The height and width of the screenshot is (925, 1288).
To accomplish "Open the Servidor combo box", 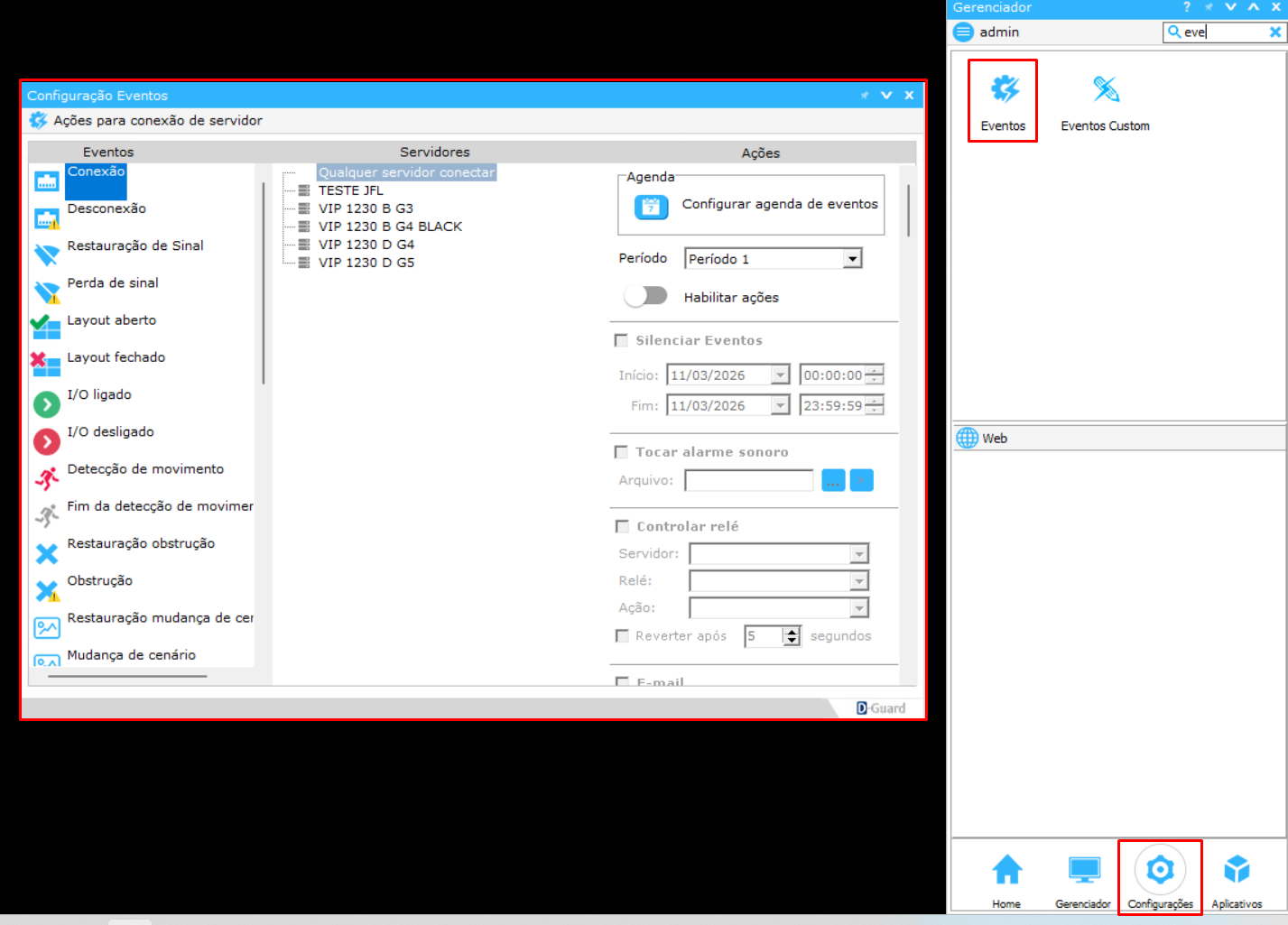I will (x=858, y=553).
